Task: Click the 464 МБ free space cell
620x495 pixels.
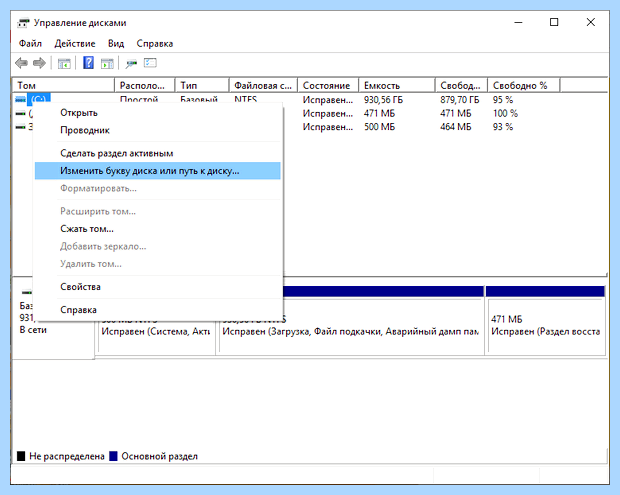Action: pos(456,127)
